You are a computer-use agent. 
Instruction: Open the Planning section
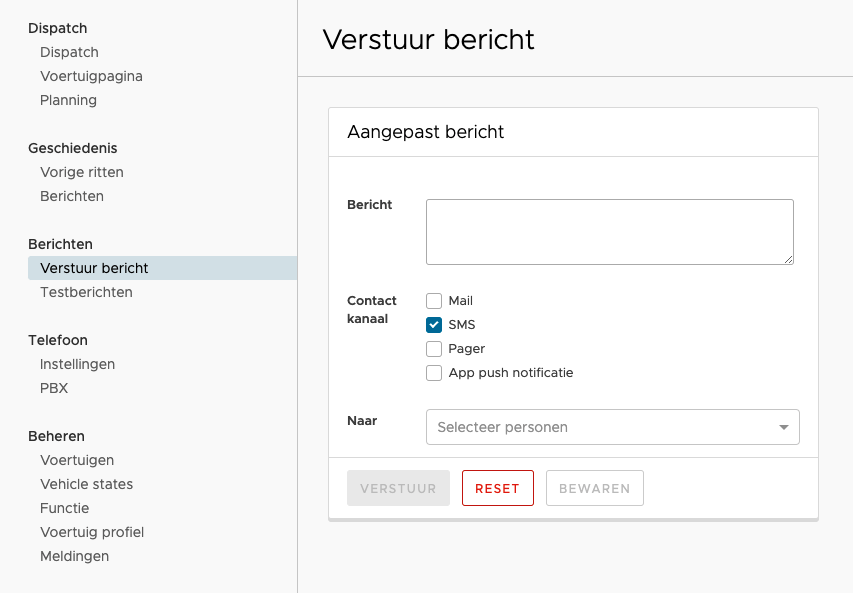[68, 100]
